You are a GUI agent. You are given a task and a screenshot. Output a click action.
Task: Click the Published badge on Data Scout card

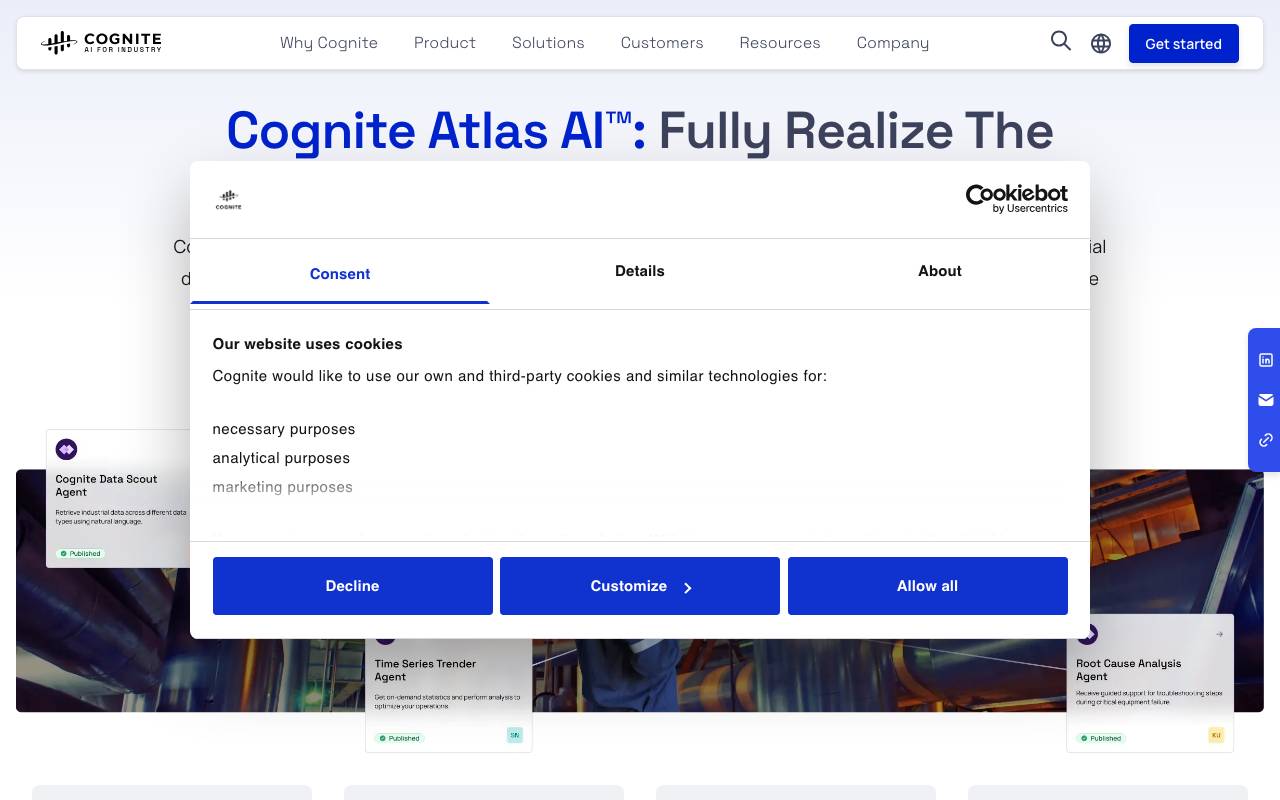[x=80, y=553]
